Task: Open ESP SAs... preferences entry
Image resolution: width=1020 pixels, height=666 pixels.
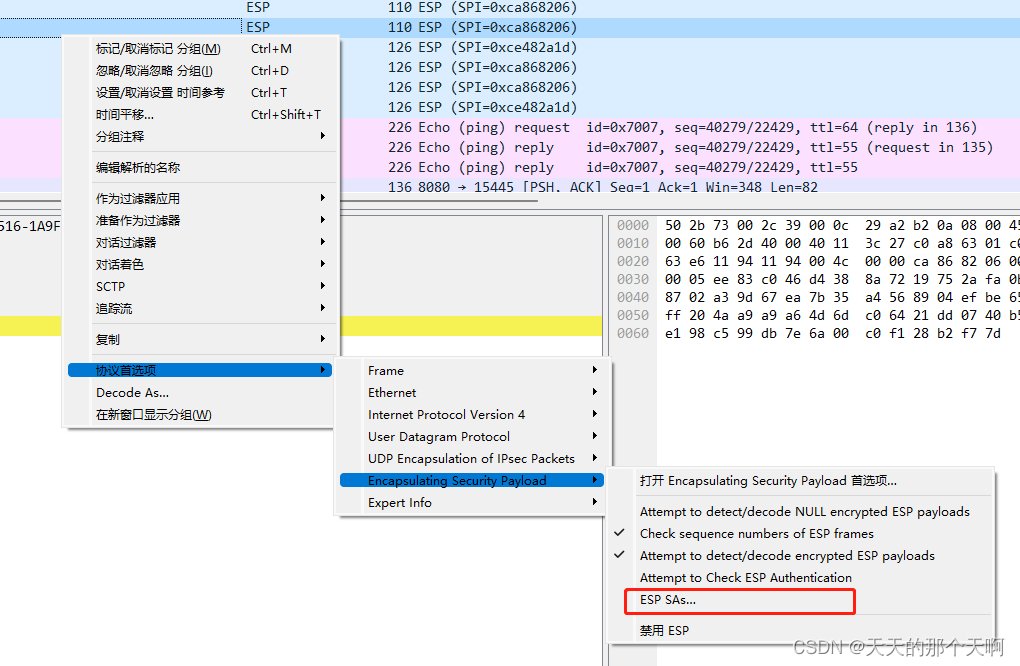Action: pyautogui.click(x=668, y=600)
